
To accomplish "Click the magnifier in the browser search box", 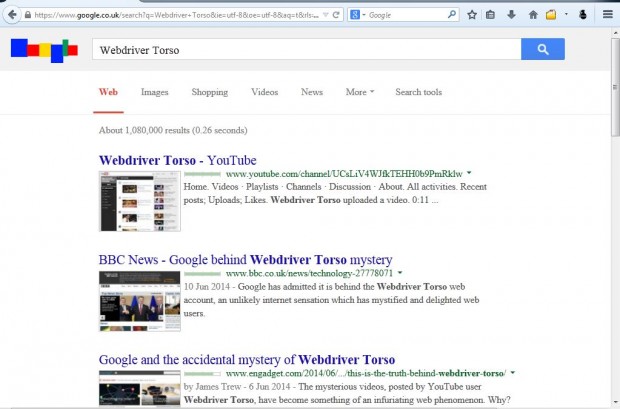I will 451,15.
